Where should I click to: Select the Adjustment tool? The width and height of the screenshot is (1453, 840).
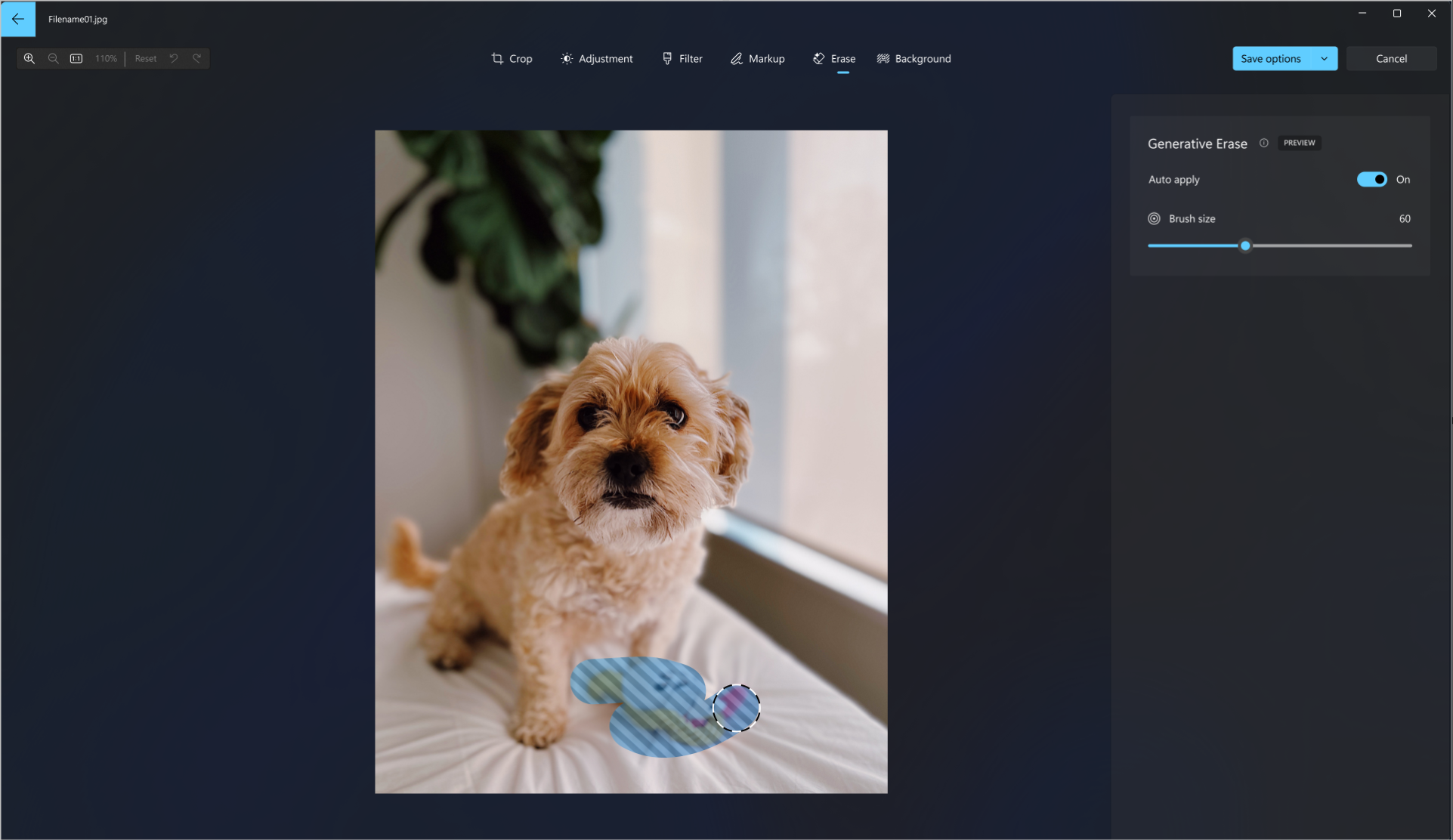tap(596, 58)
